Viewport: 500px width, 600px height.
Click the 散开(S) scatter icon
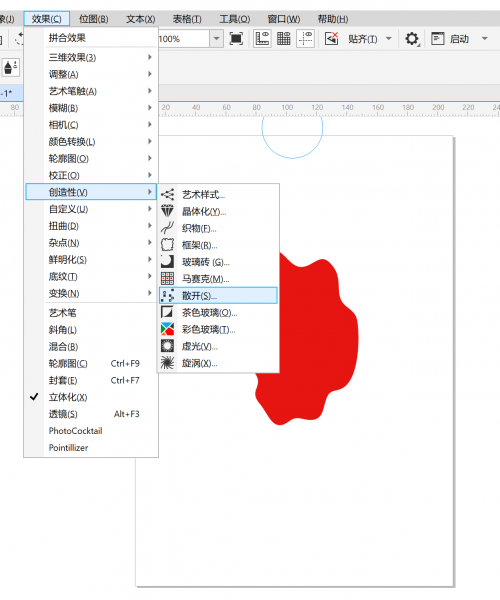167,295
